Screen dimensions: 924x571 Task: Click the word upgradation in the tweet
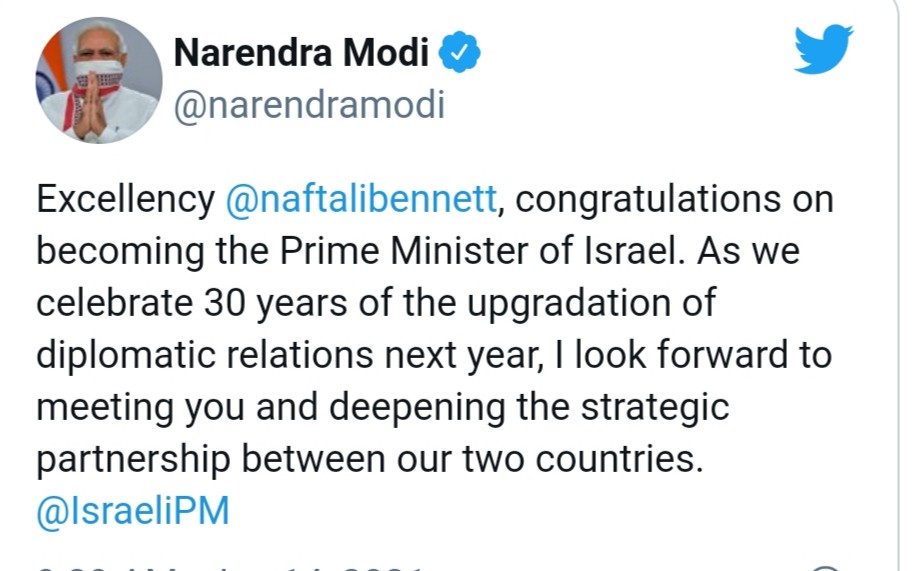point(569,304)
